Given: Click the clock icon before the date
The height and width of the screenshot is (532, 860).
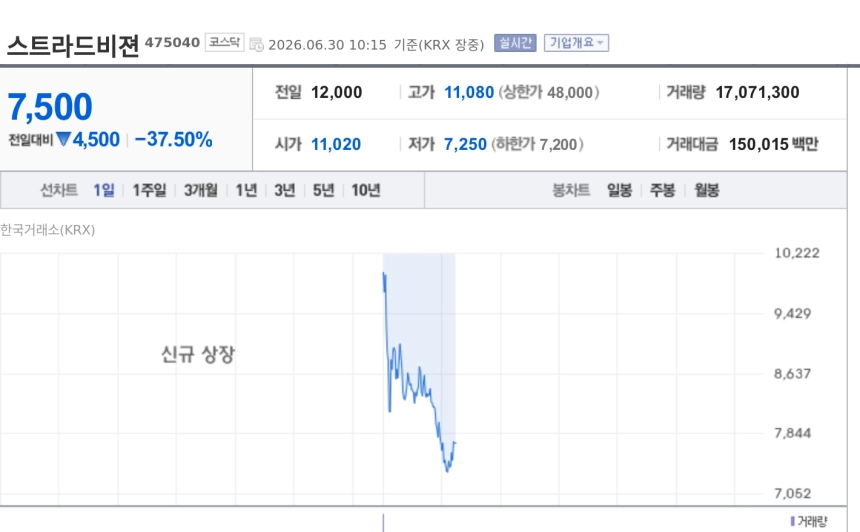Looking at the screenshot, I should (256, 44).
